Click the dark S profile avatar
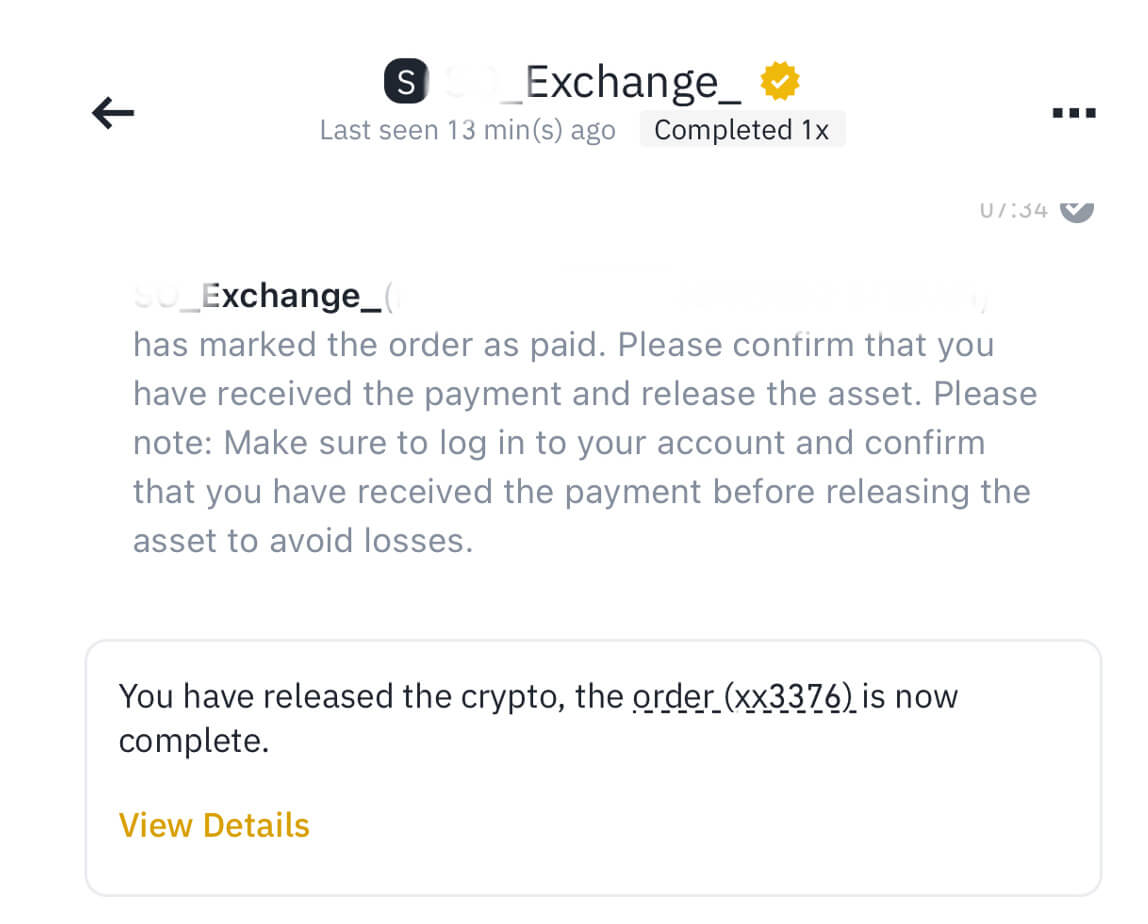The height and width of the screenshot is (924, 1148). (405, 82)
